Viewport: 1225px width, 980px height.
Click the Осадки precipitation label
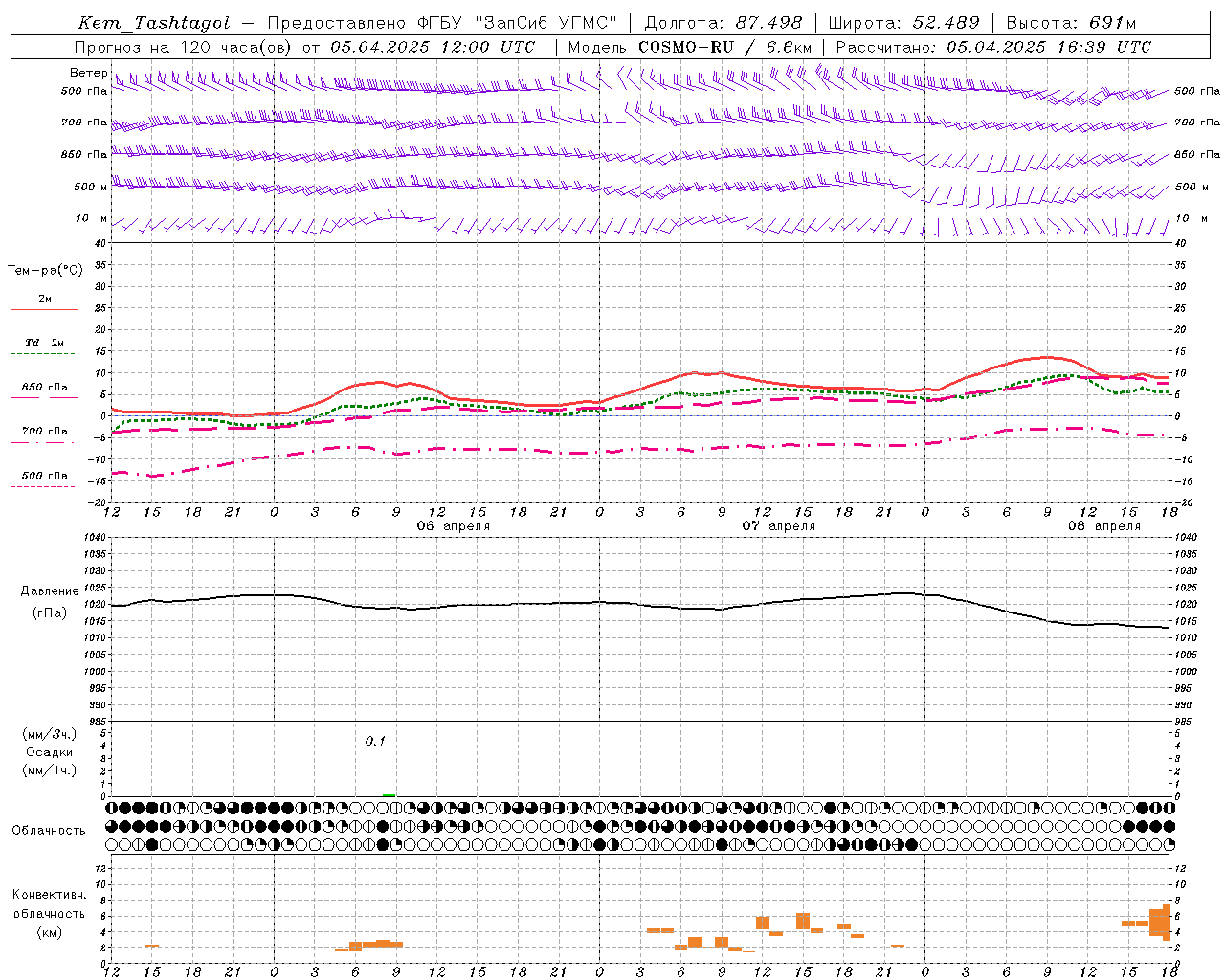pyautogui.click(x=50, y=752)
